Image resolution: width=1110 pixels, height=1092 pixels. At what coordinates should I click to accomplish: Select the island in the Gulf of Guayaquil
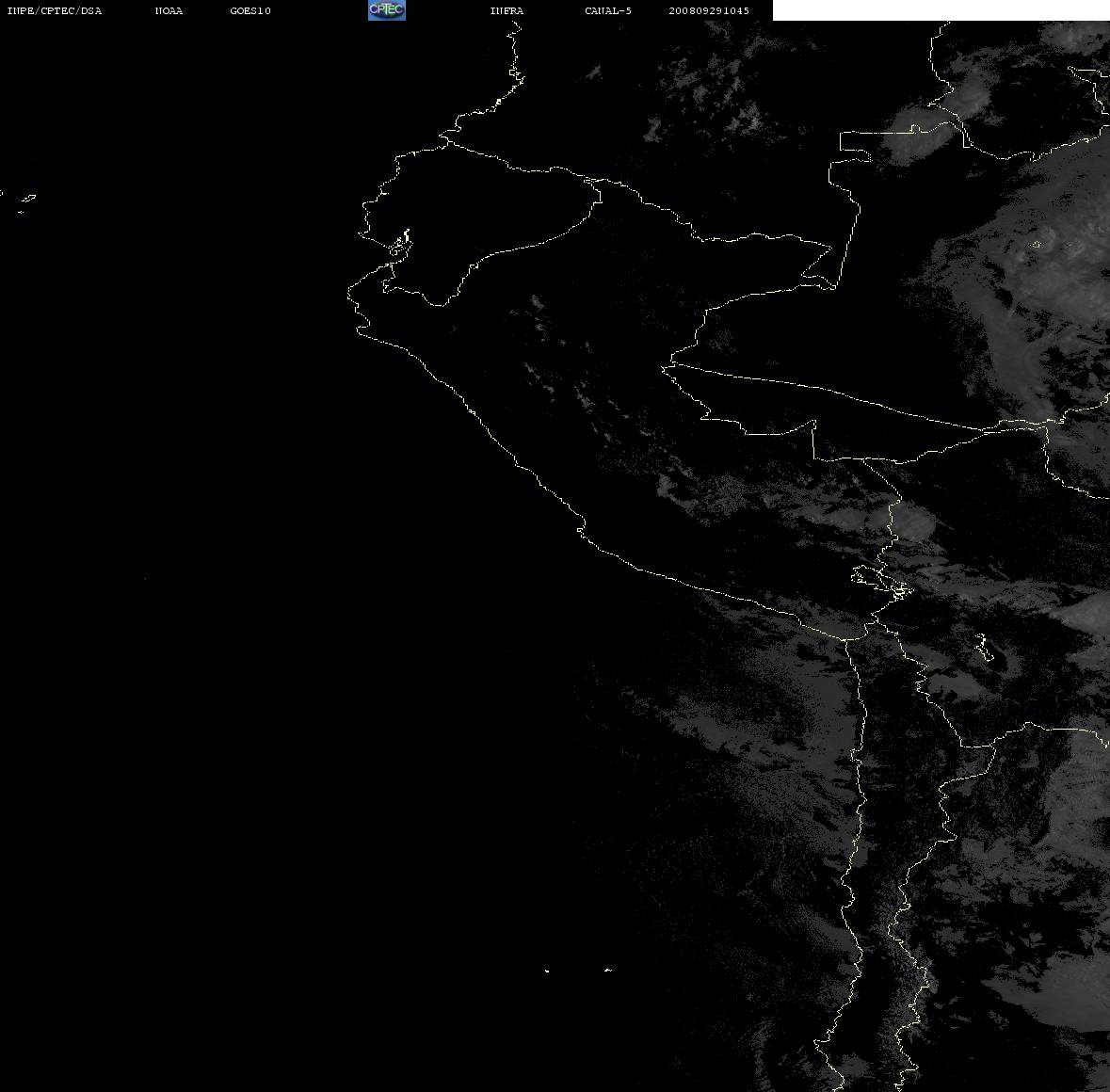coord(401,244)
